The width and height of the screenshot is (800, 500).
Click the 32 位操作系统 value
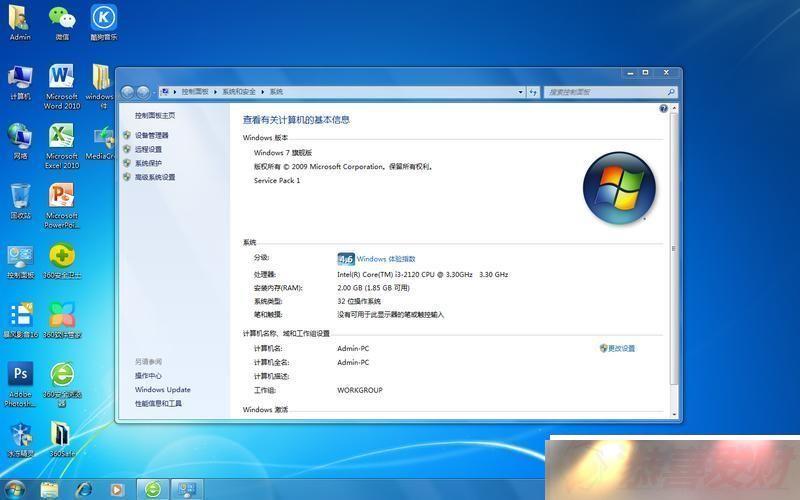(x=359, y=301)
